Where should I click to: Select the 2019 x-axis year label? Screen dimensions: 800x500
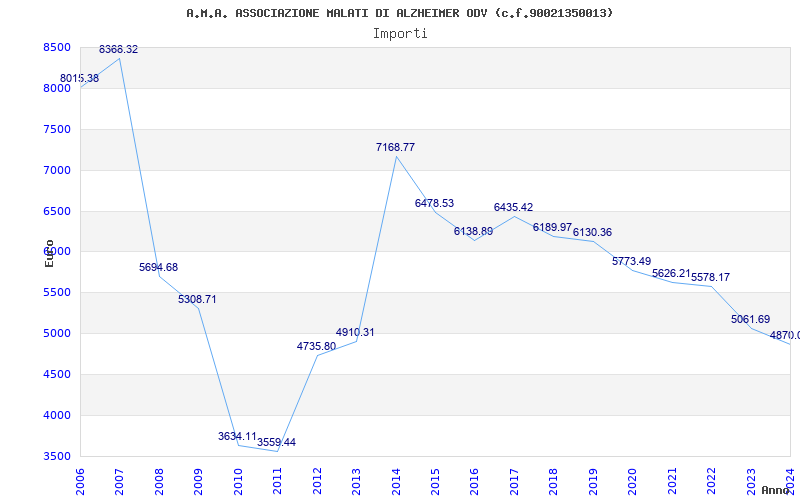point(593,481)
